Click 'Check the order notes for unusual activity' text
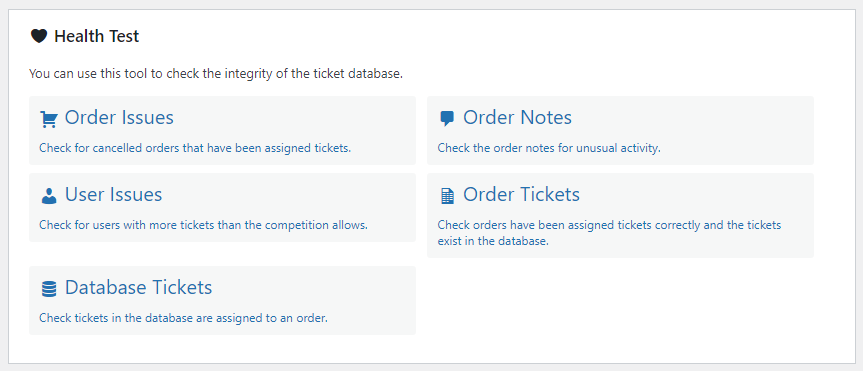863x371 pixels. tap(549, 148)
